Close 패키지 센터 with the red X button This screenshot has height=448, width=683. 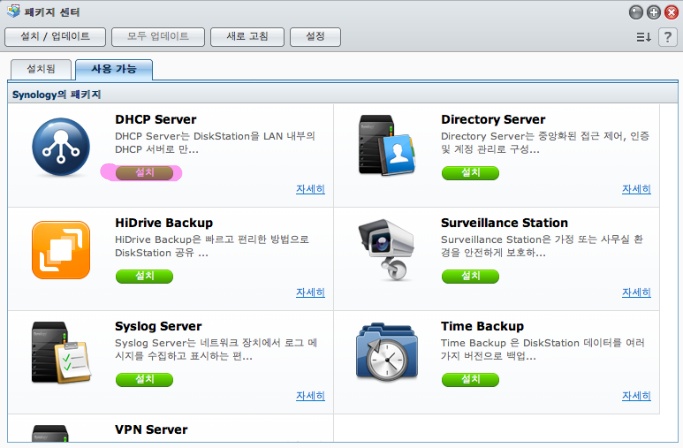[x=671, y=13]
